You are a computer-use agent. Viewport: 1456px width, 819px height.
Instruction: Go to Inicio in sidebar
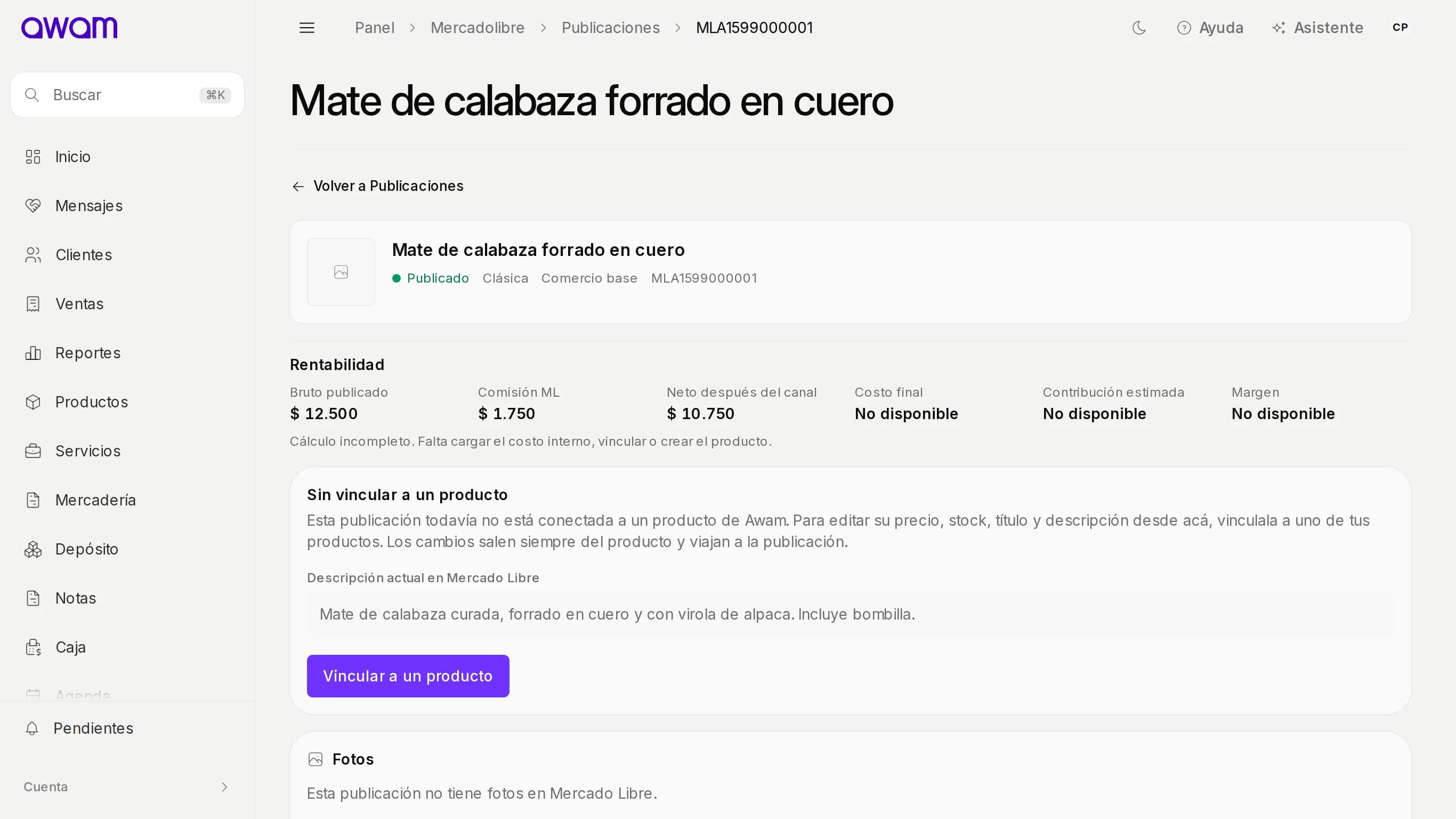pos(72,157)
